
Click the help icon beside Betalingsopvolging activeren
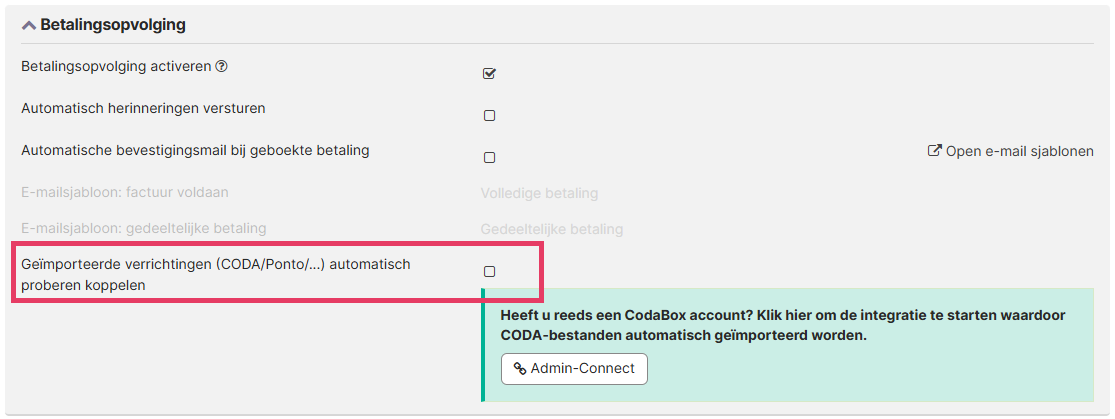coord(222,67)
